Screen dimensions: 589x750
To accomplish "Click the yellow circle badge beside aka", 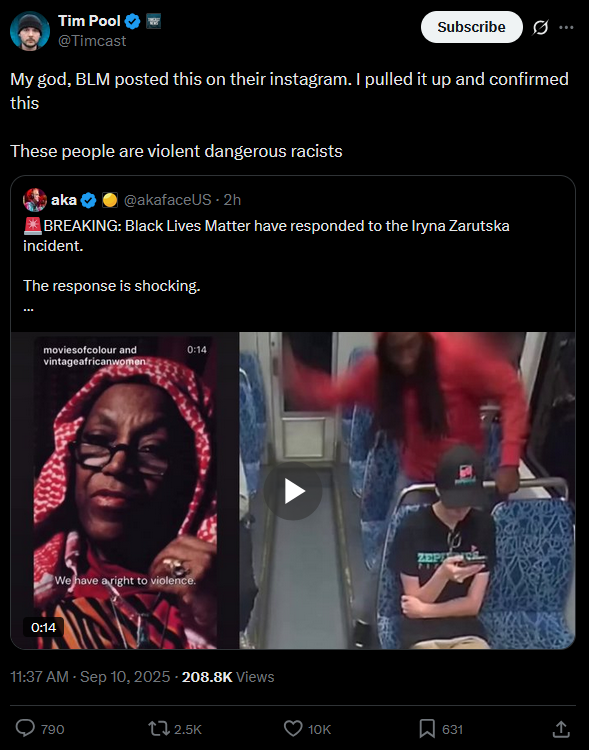I will [110, 200].
